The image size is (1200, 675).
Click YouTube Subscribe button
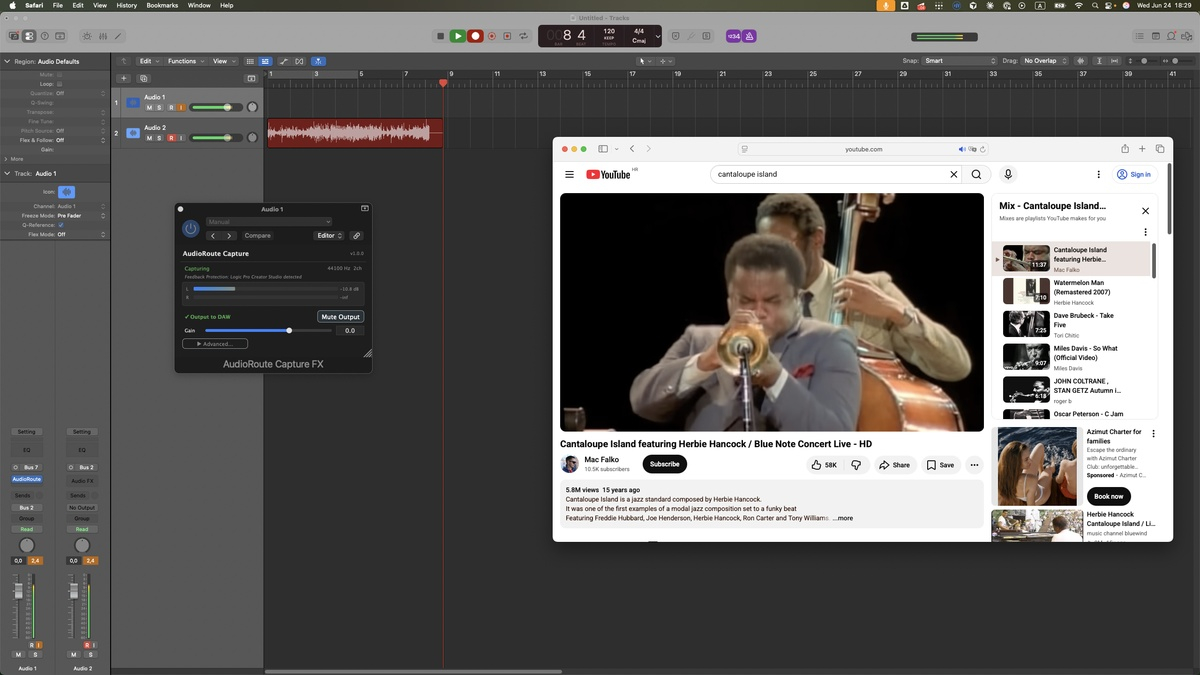[x=665, y=464]
